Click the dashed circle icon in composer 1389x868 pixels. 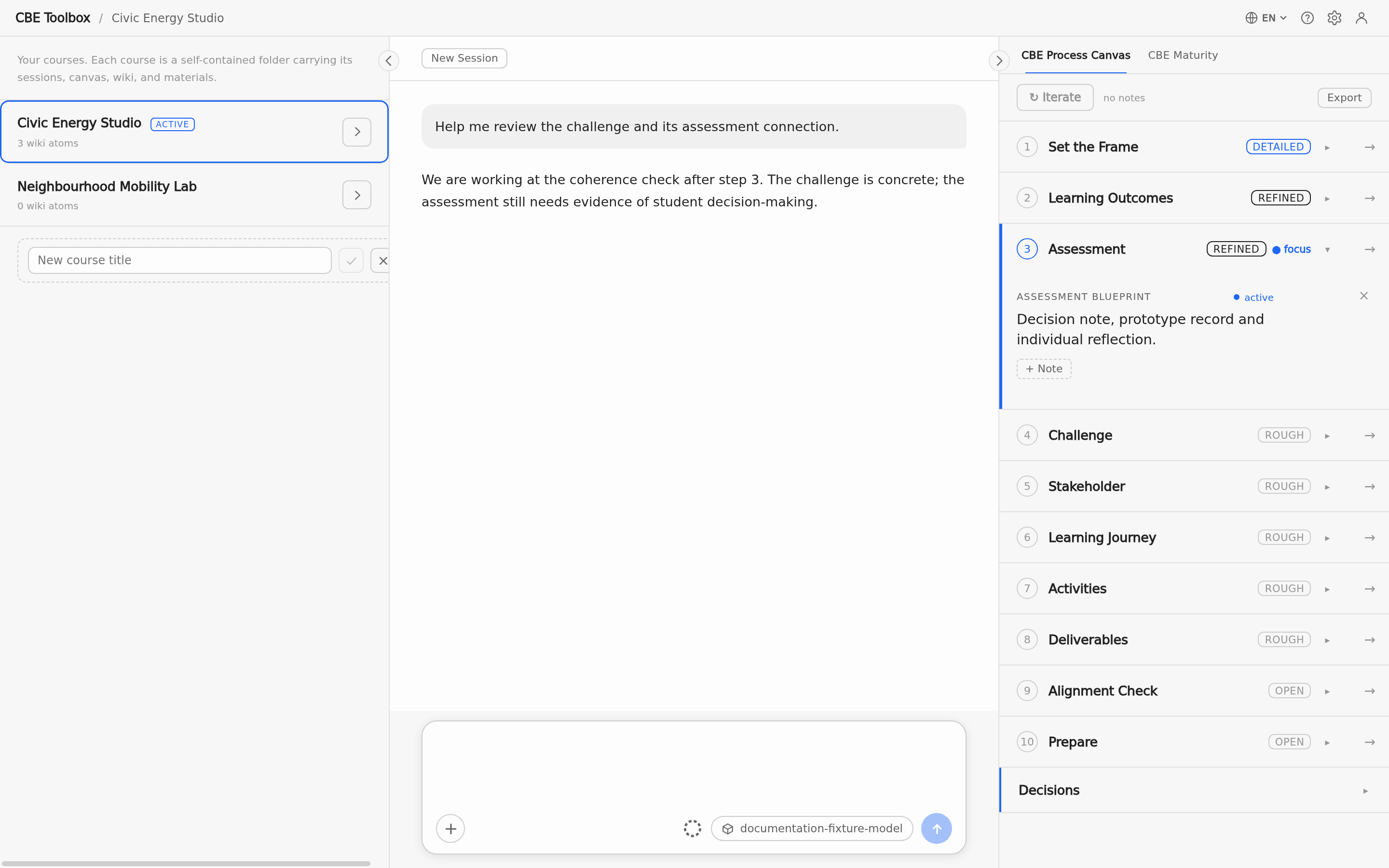692,828
